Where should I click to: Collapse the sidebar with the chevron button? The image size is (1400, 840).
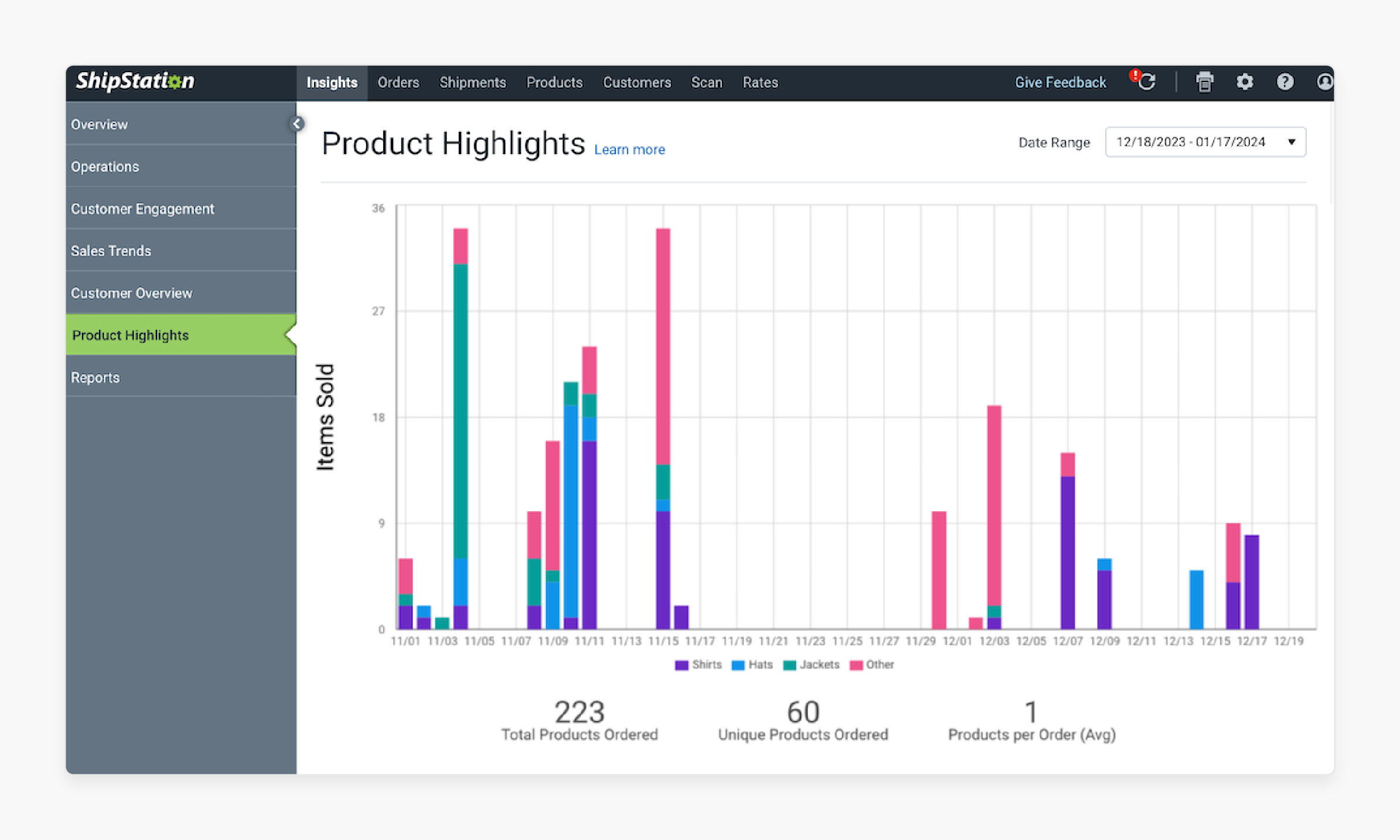click(297, 124)
